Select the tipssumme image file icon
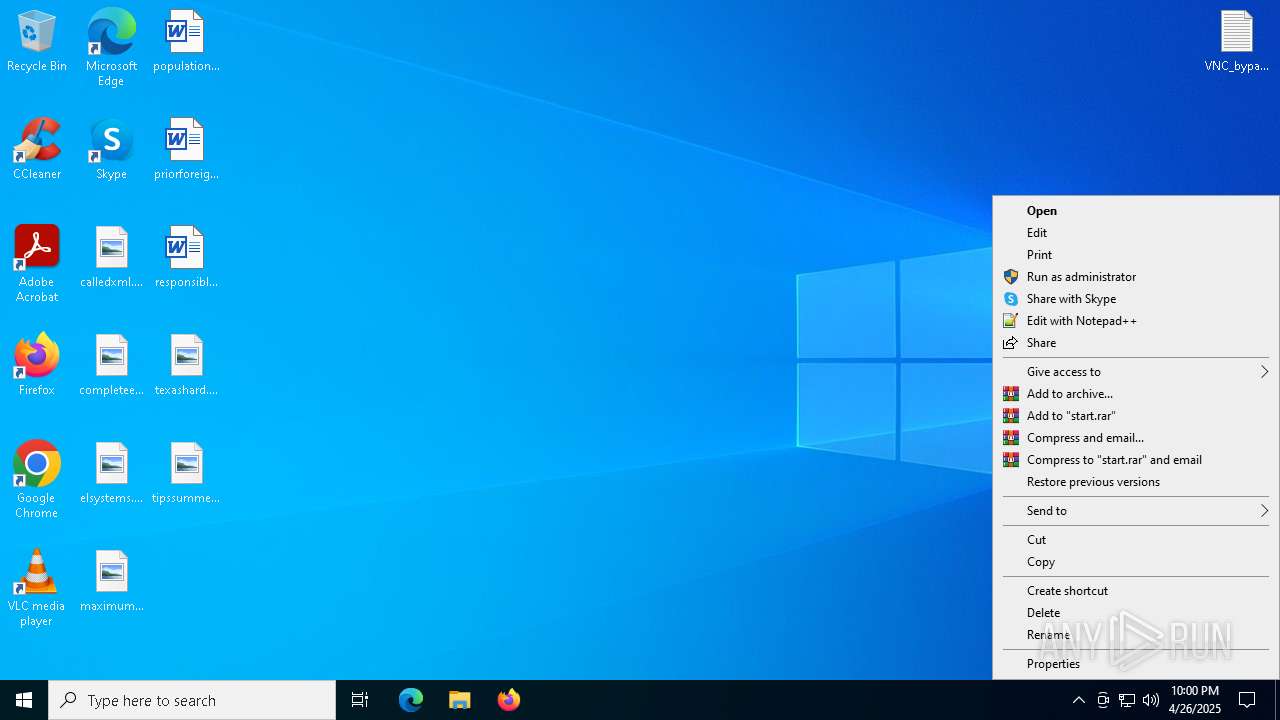The image size is (1280, 720). point(186,474)
